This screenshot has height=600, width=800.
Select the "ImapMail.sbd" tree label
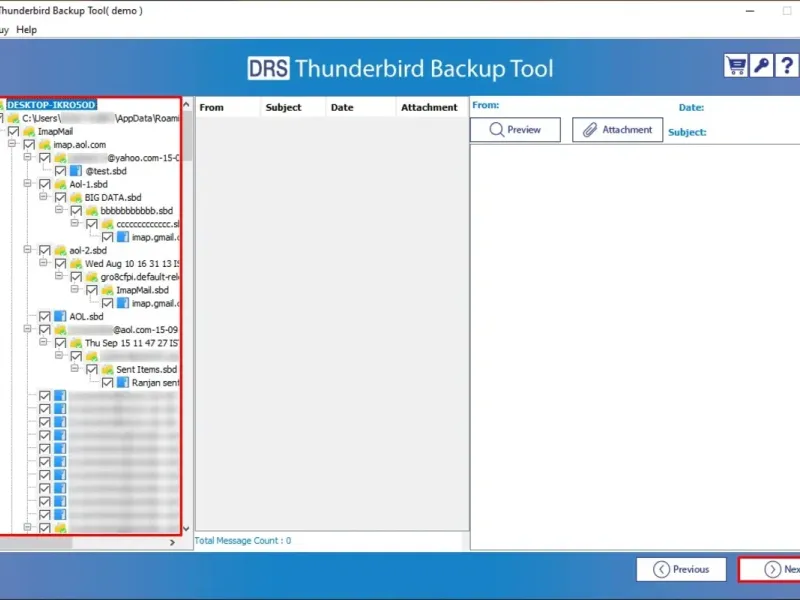pyautogui.click(x=142, y=290)
